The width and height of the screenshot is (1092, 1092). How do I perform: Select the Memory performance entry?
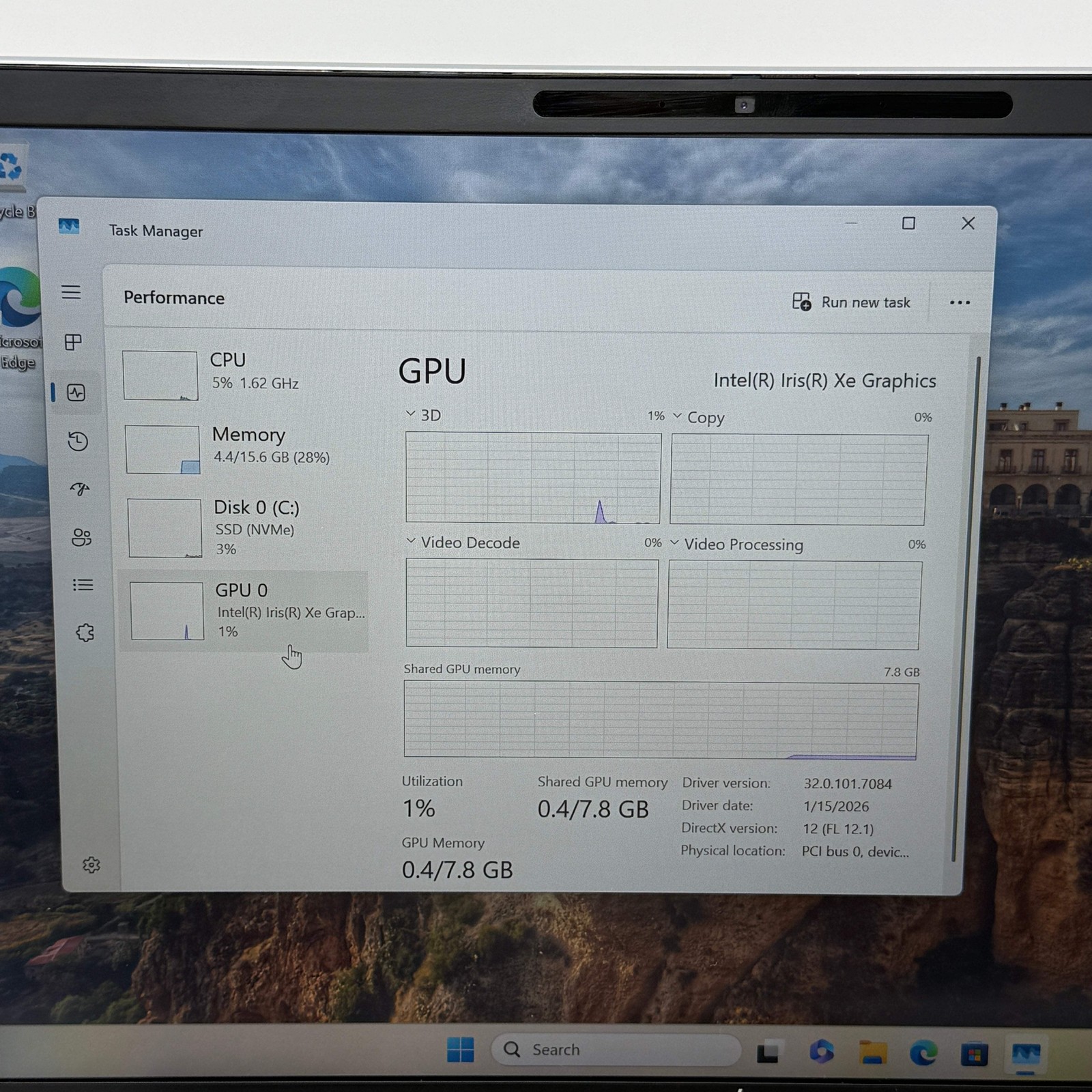click(x=242, y=448)
